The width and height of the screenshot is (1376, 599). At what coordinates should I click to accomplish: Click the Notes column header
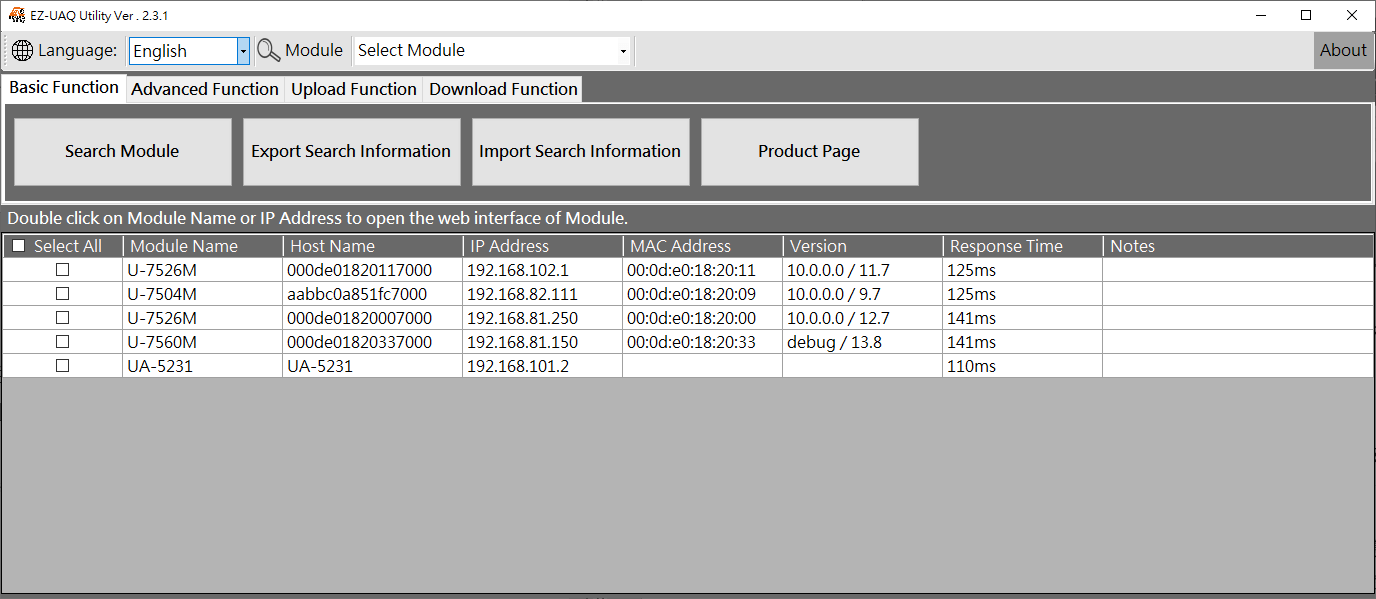pyautogui.click(x=1133, y=245)
